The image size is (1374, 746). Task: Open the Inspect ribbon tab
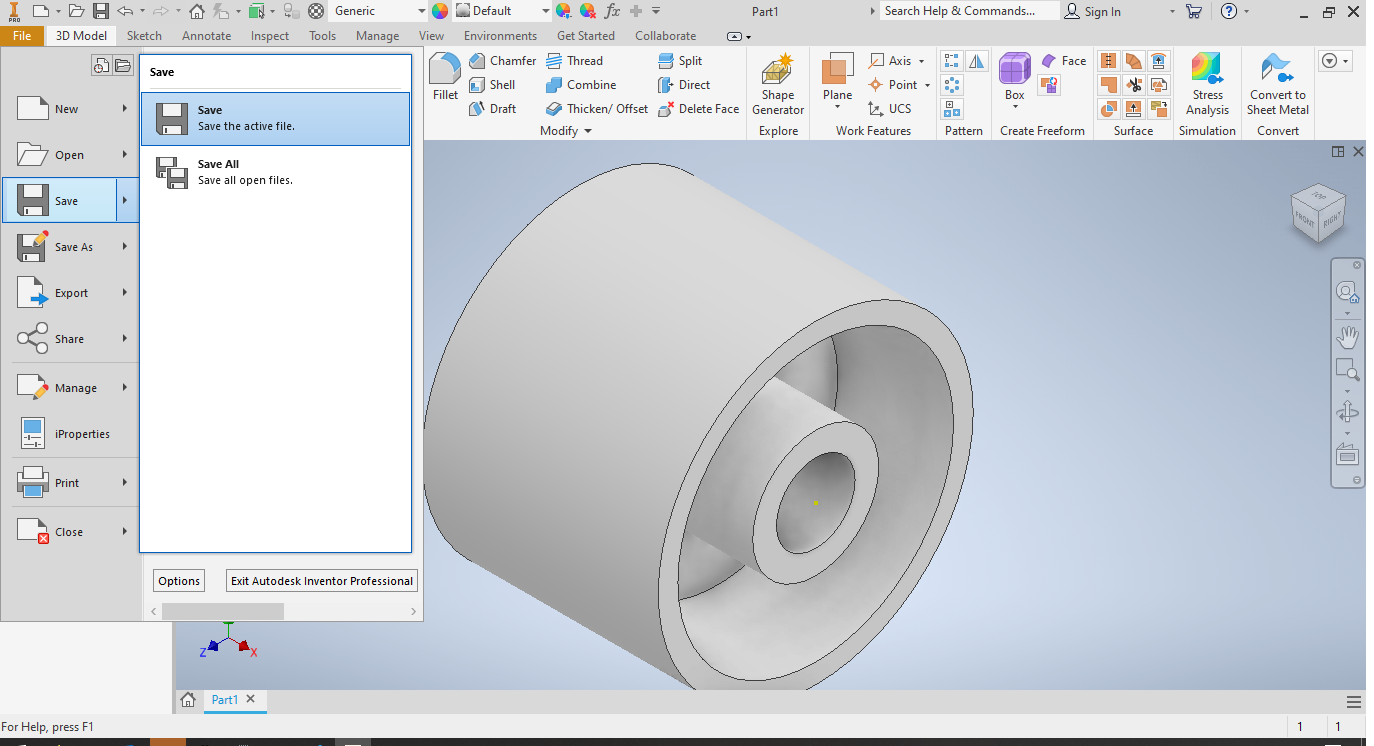coord(270,35)
